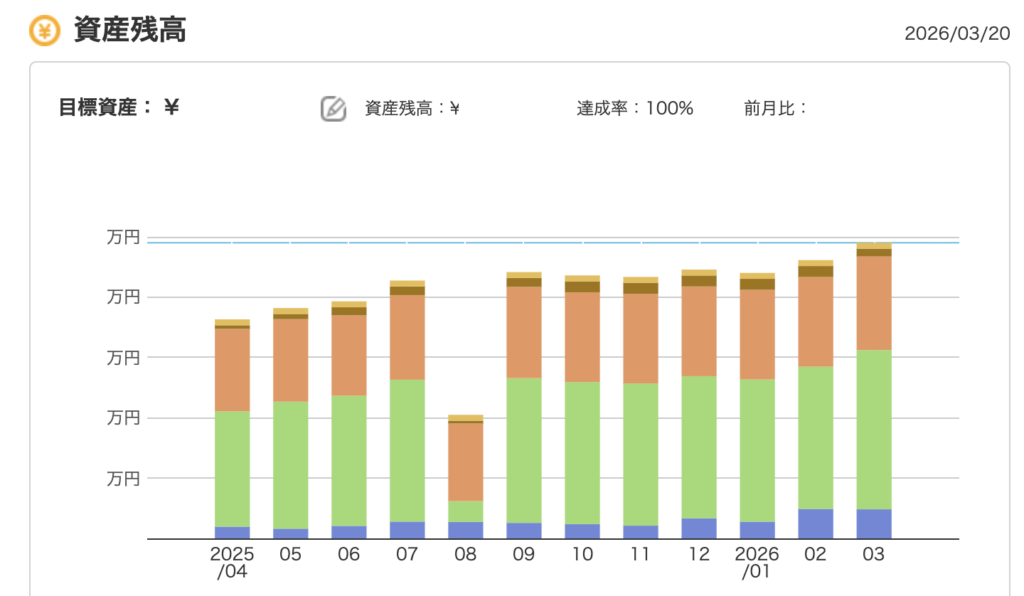1024x596 pixels.
Task: Click the orange segment of the 11 bar
Action: [x=640, y=338]
